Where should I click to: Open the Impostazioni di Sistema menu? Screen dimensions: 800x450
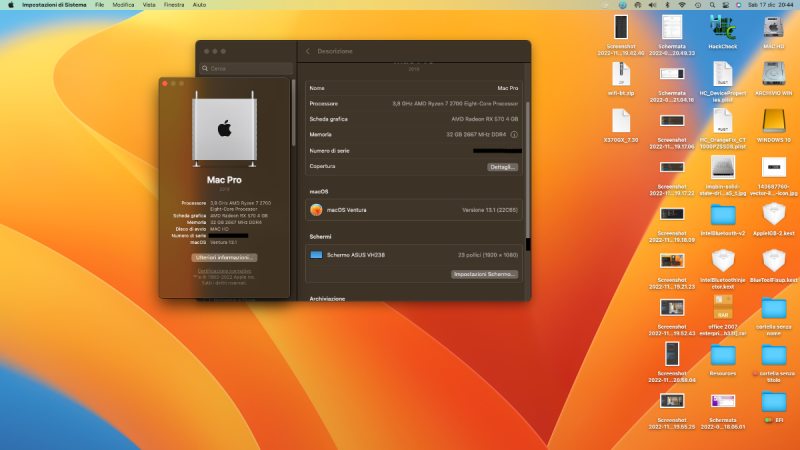(x=54, y=5)
